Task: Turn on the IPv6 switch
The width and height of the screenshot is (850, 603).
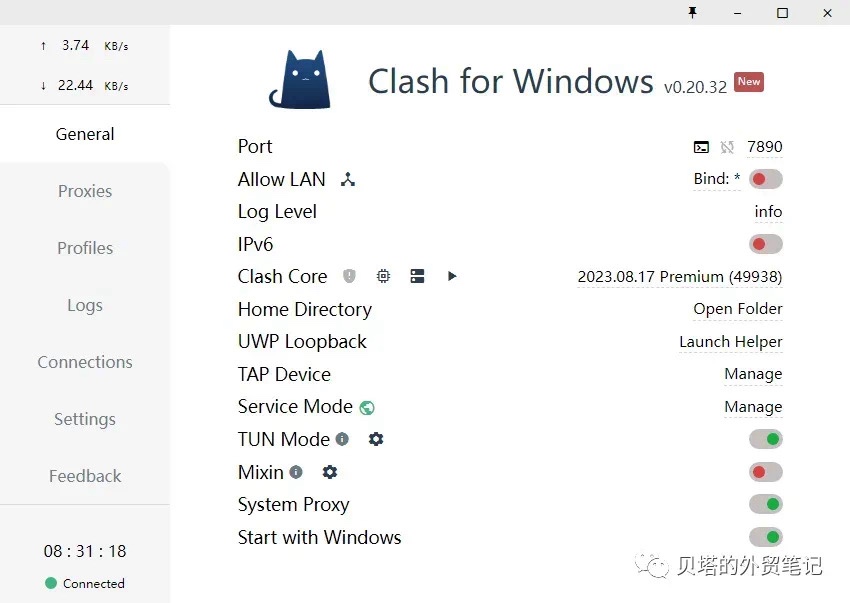Action: pos(765,244)
